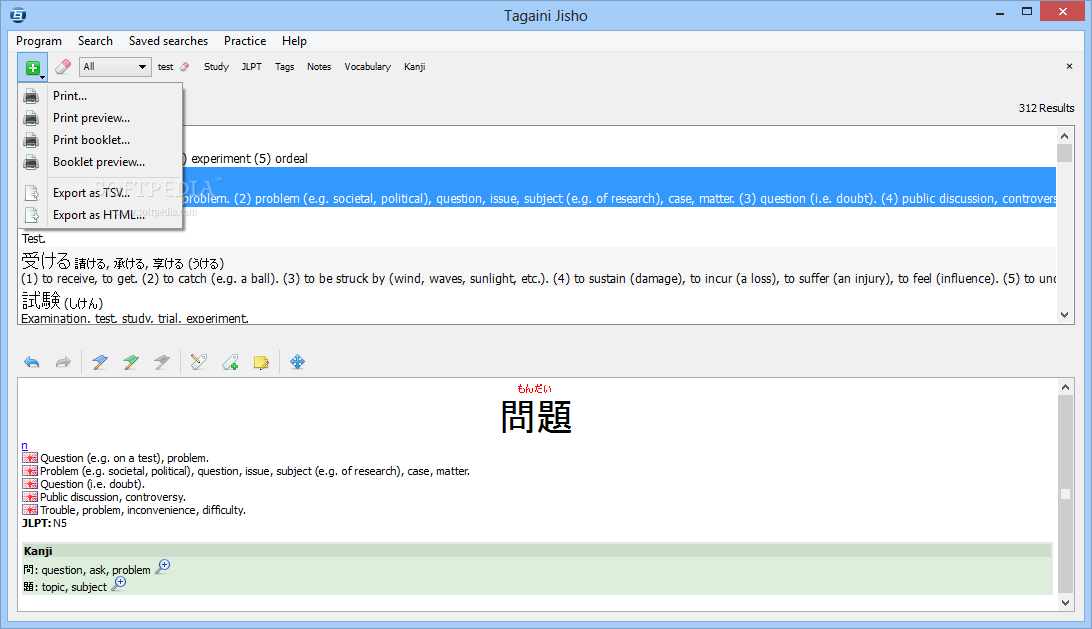The width and height of the screenshot is (1092, 629).
Task: Click the Tagaini Jisho title bar app icon
Action: [x=18, y=15]
